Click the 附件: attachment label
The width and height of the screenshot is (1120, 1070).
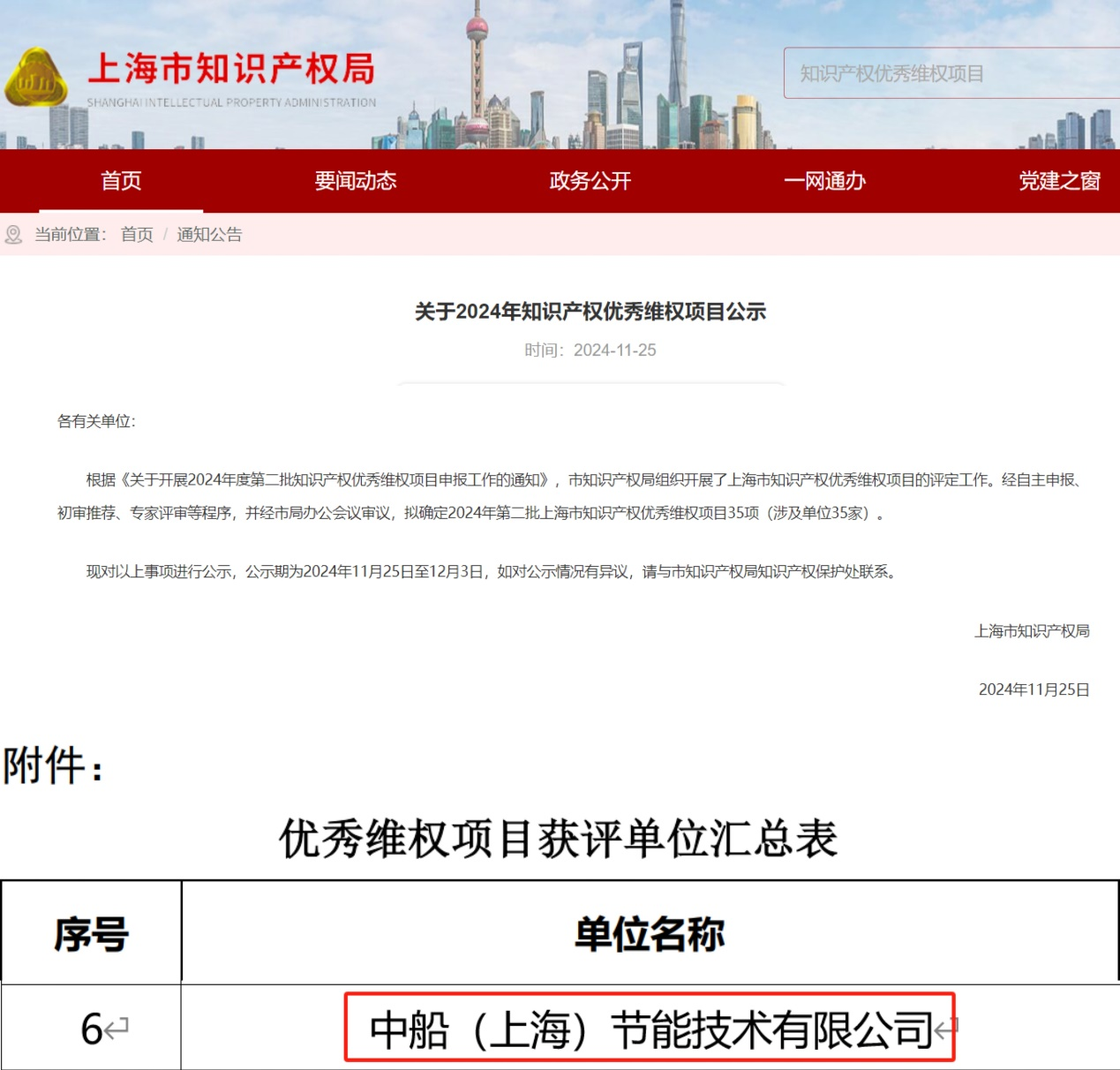point(54,765)
